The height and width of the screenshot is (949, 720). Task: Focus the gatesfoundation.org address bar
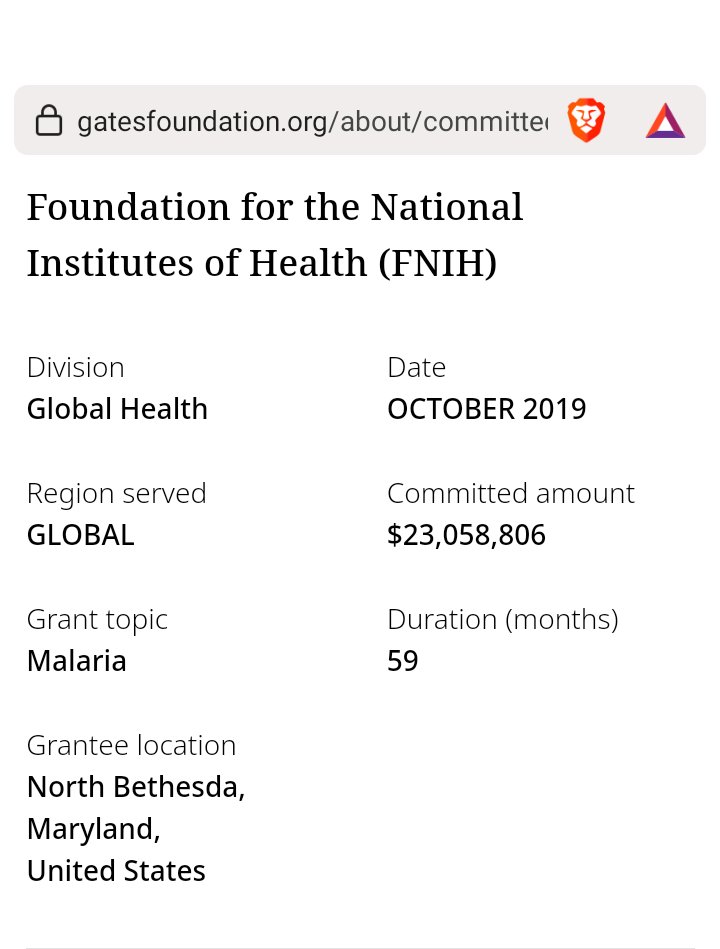(x=310, y=122)
